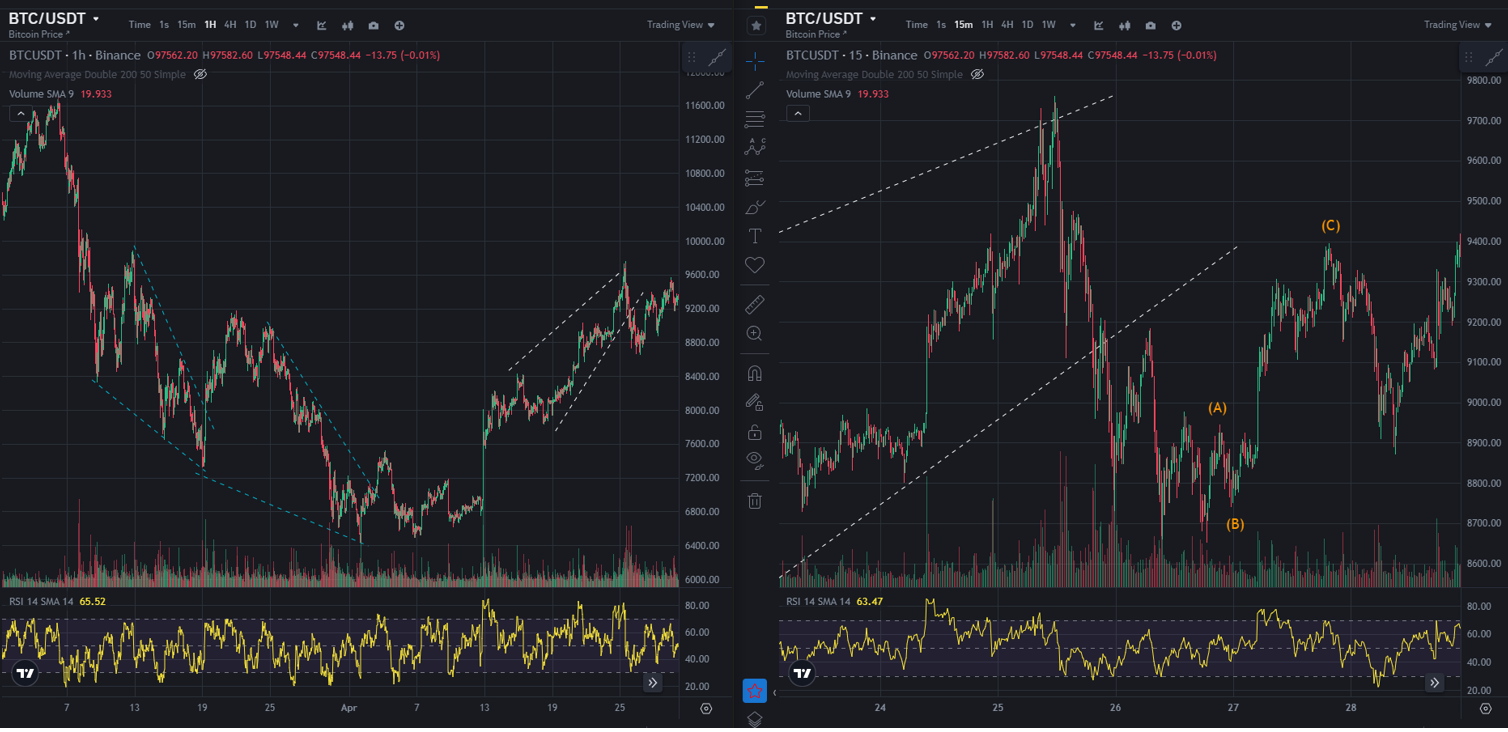Toggle Moving Average visibility in right chart
Image resolution: width=1508 pixels, height=732 pixels.
[977, 74]
